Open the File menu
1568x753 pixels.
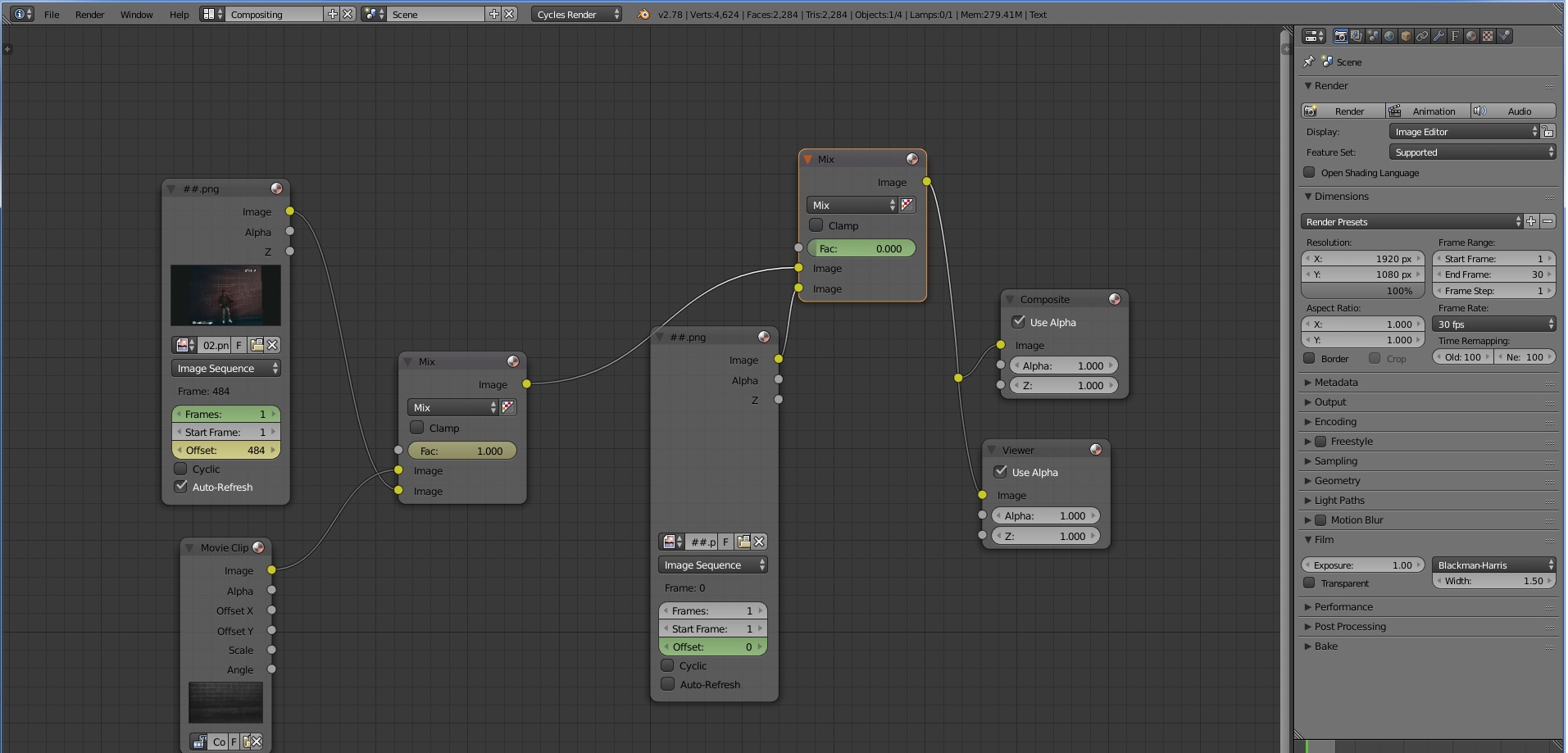pyautogui.click(x=52, y=14)
